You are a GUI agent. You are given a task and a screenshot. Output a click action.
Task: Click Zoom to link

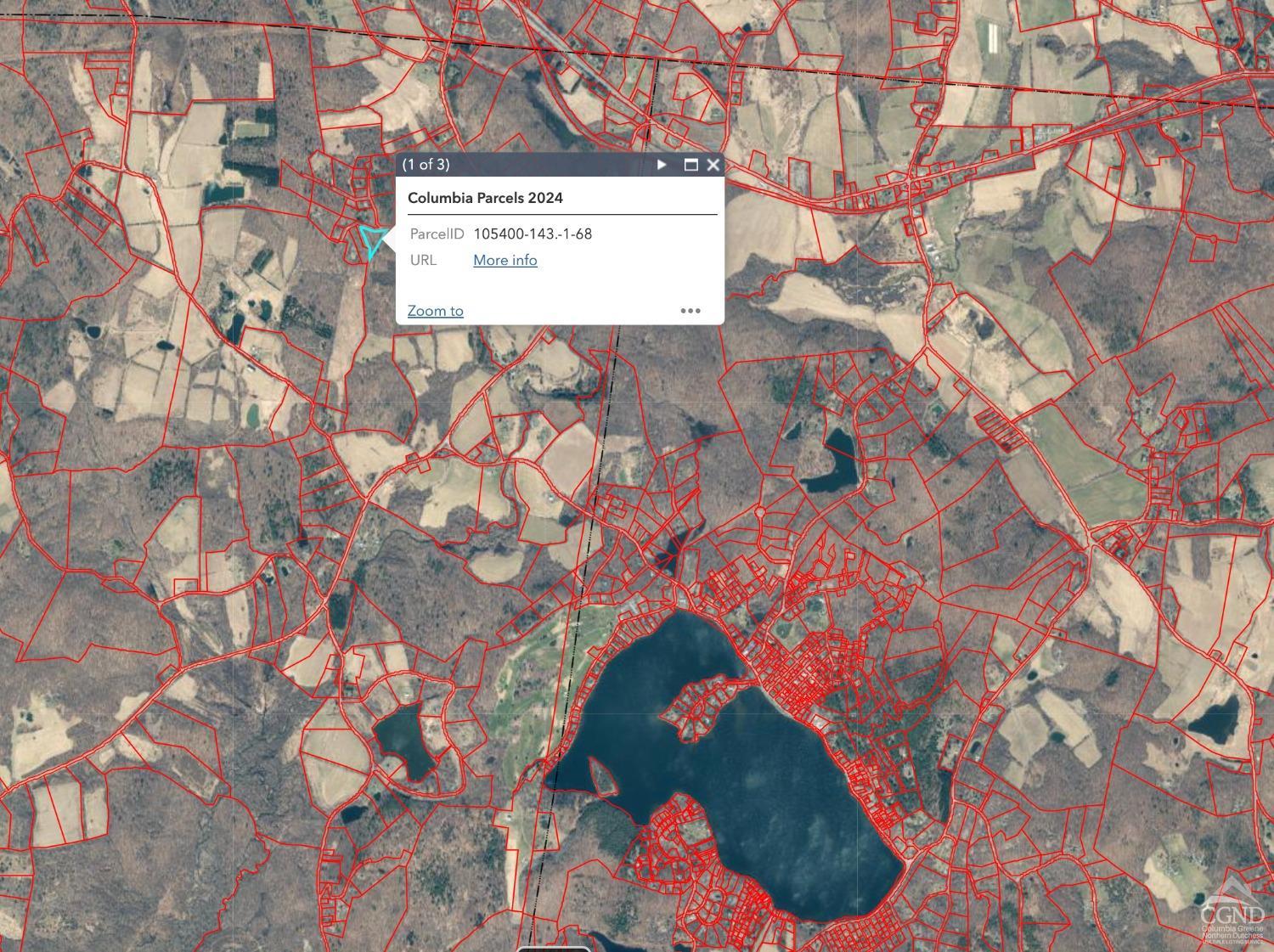[436, 311]
